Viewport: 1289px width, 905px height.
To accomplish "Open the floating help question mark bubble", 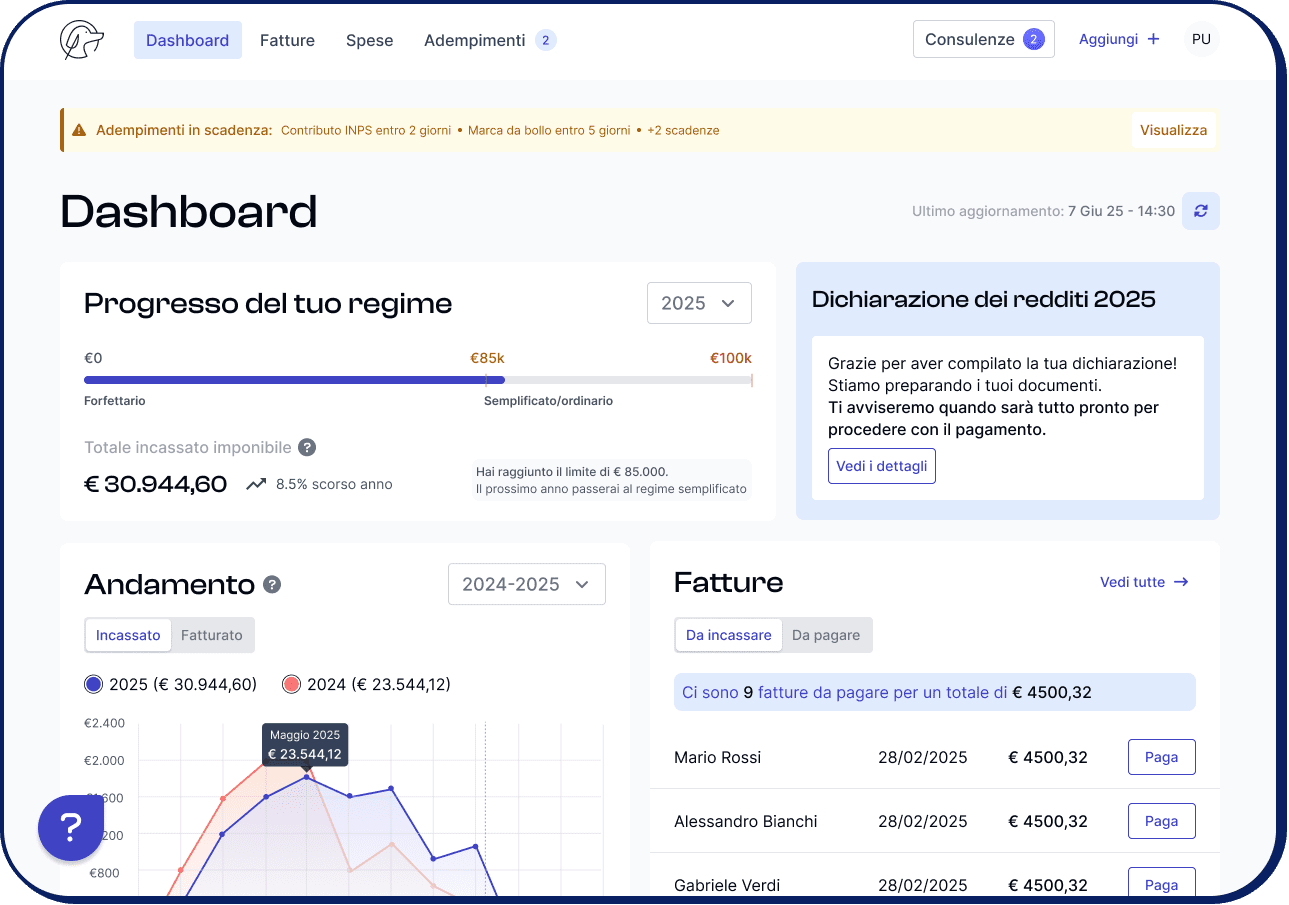I will 70,828.
